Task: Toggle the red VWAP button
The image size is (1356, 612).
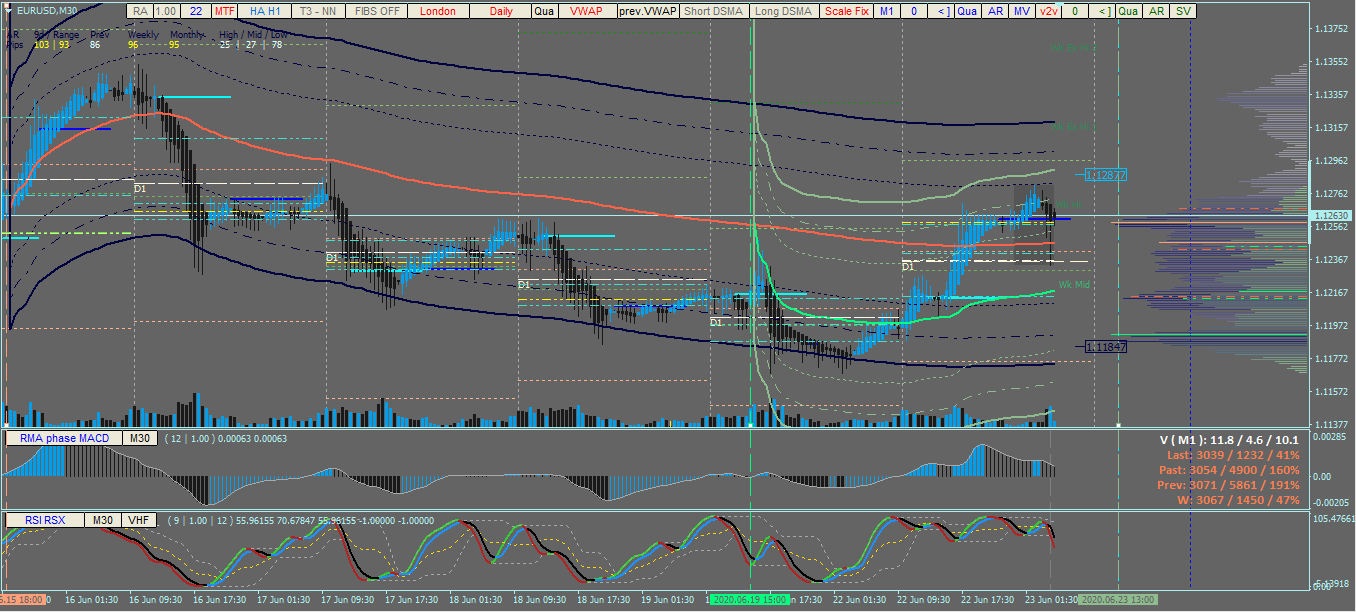Action: pos(587,11)
